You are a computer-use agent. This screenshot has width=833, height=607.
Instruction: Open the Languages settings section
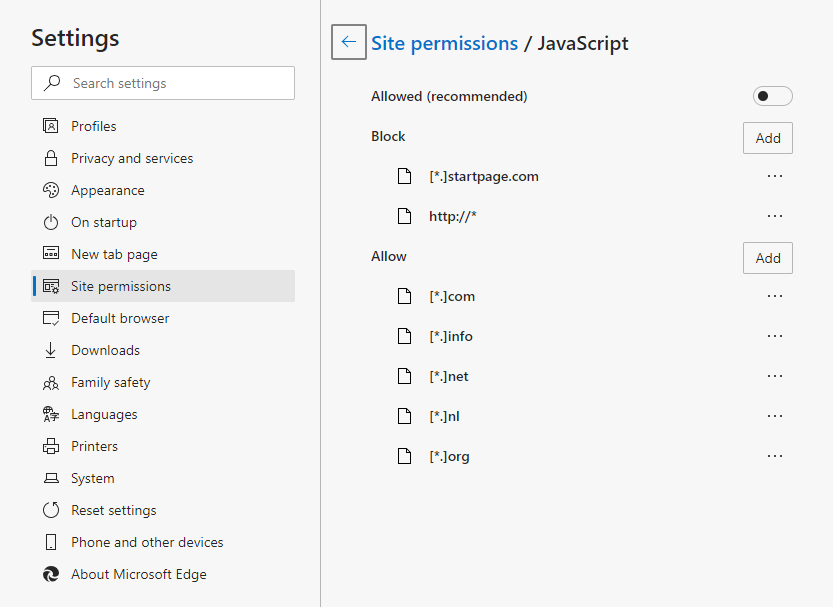pyautogui.click(x=104, y=414)
